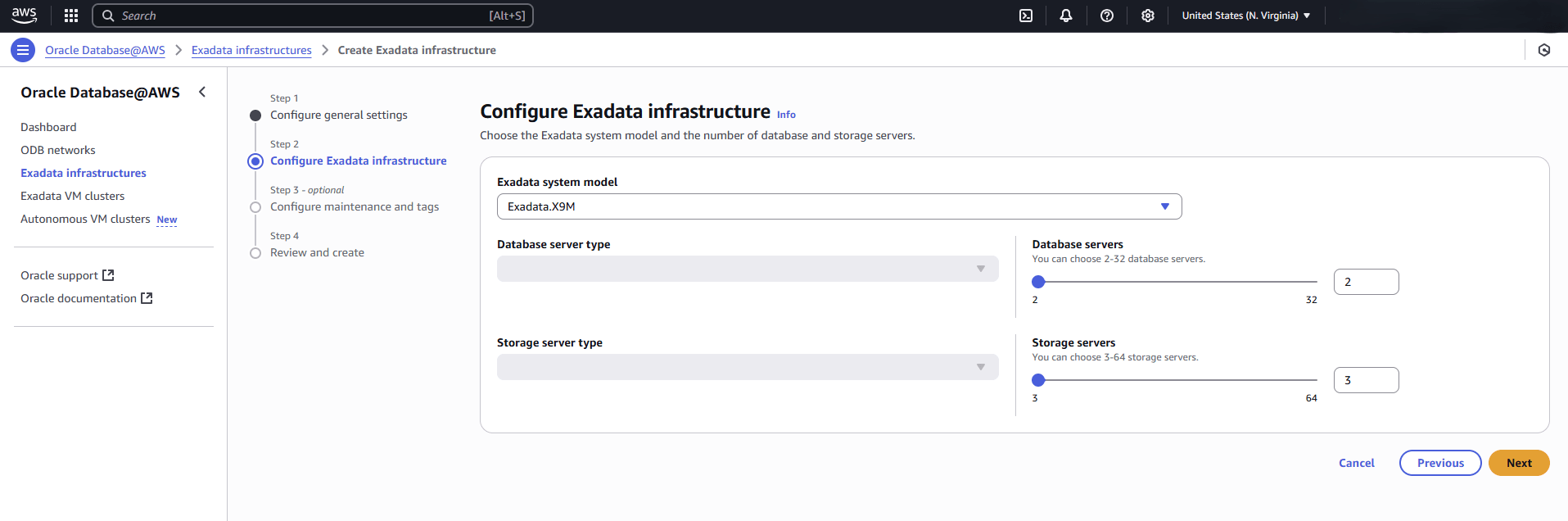
Task: Open the help question mark menu
Action: click(1106, 16)
